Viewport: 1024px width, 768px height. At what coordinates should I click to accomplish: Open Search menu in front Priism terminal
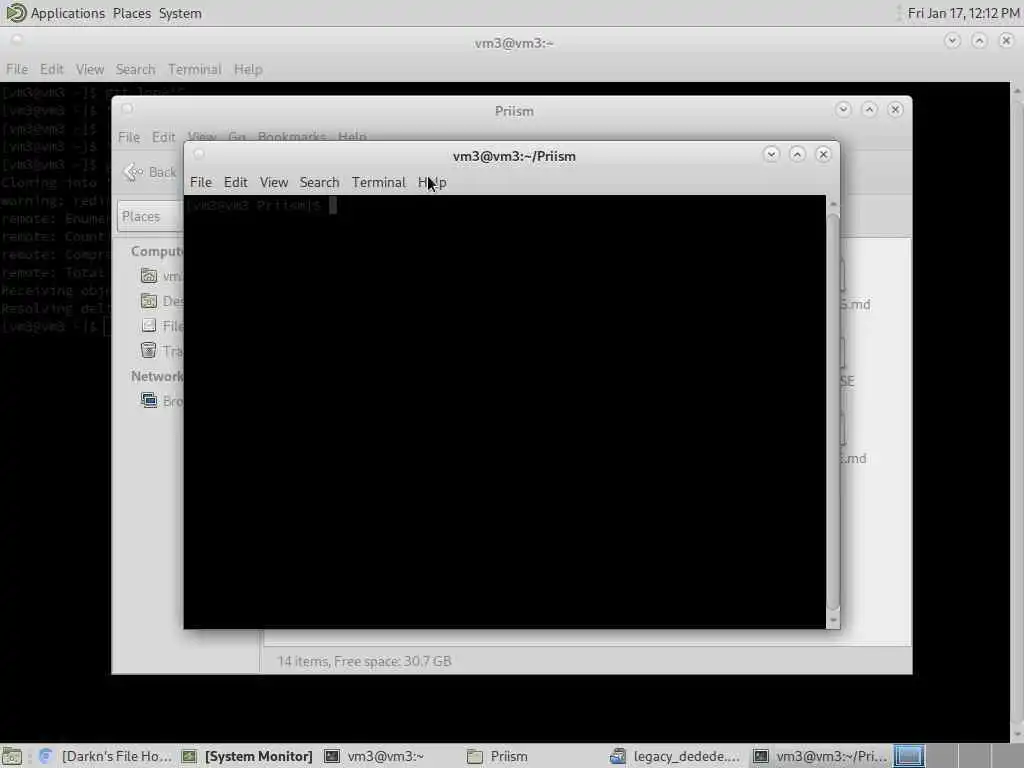tap(319, 182)
